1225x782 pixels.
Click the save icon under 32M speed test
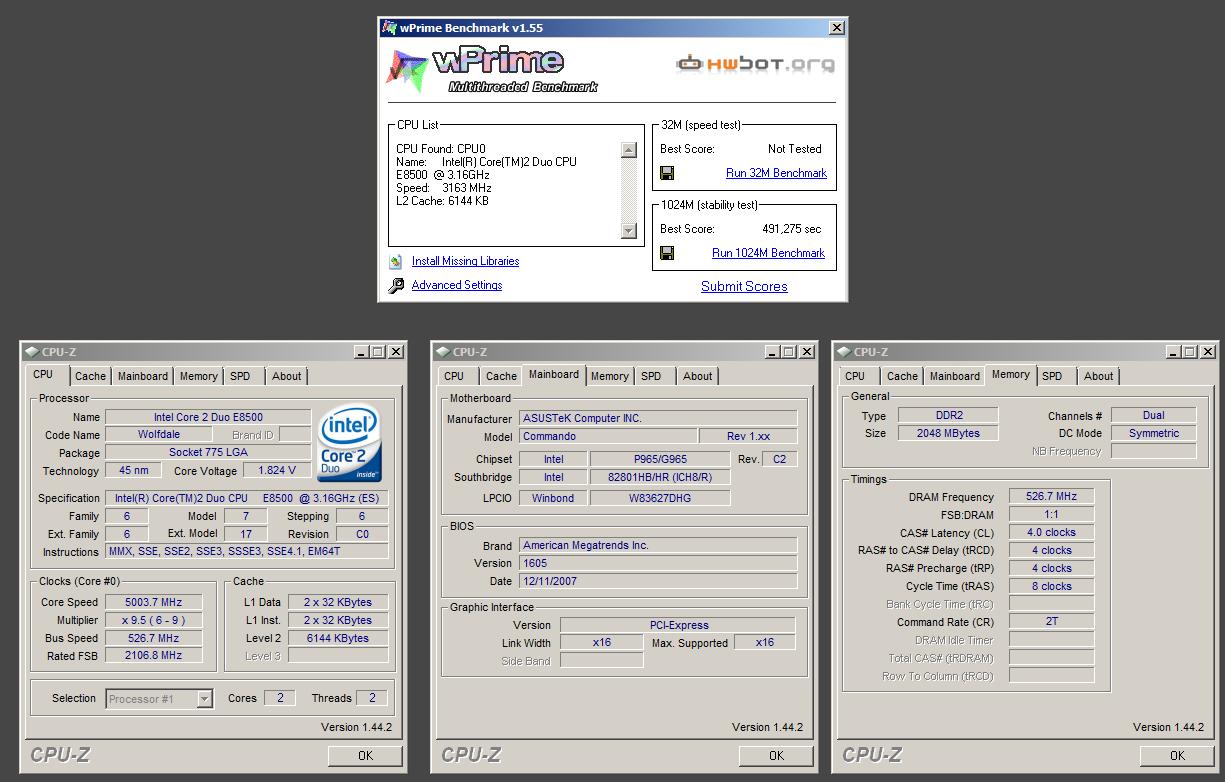pos(667,173)
